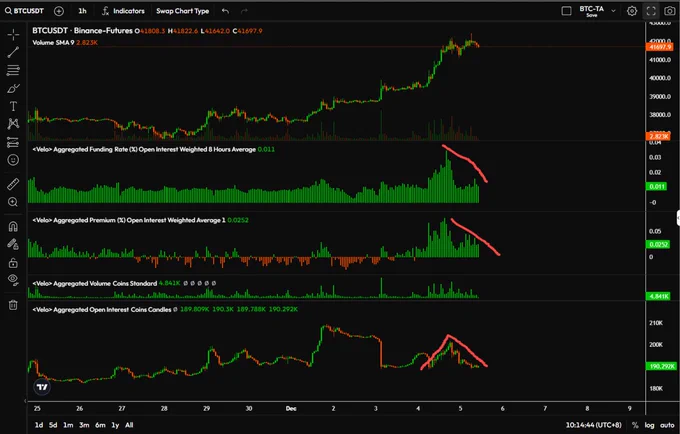Toggle stay in drawing mode
This screenshot has width=680, height=434.
pos(13,245)
